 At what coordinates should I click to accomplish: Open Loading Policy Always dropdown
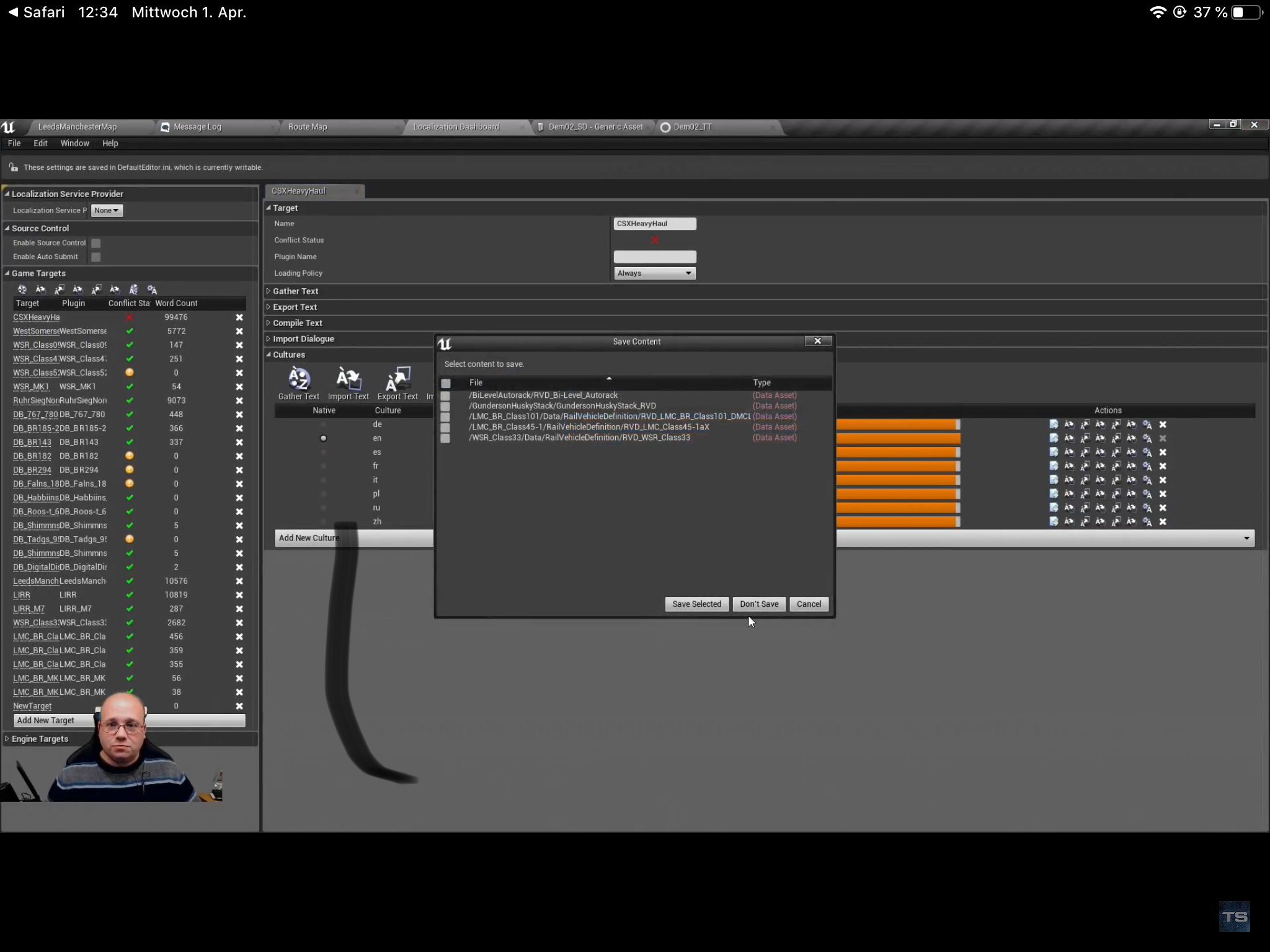tap(654, 273)
